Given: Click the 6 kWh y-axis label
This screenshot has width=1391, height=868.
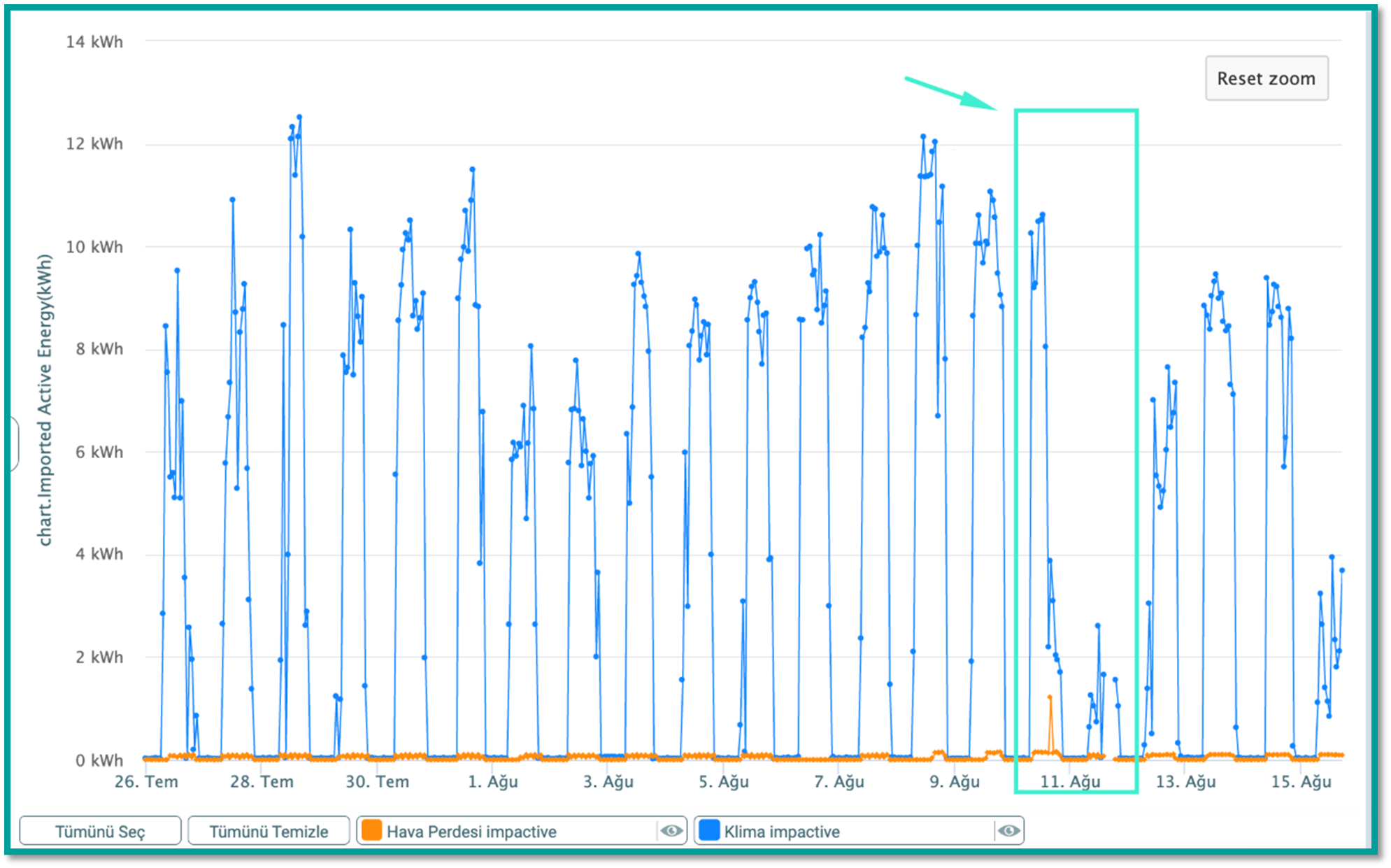Looking at the screenshot, I should click(x=99, y=452).
